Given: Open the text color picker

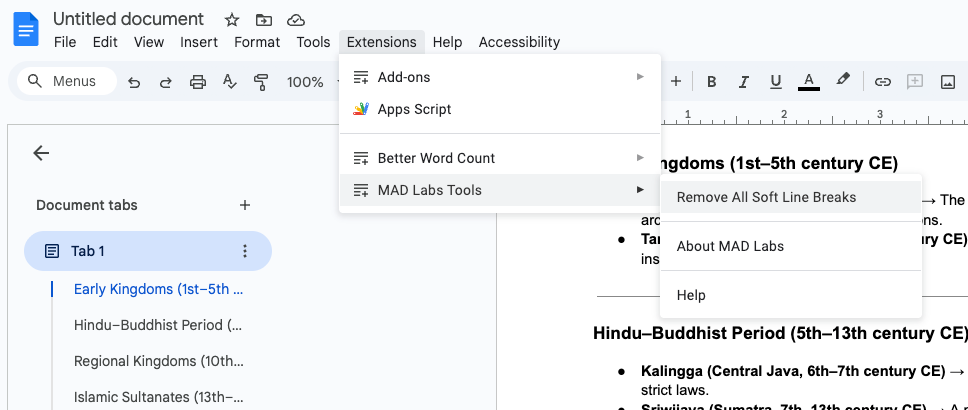Looking at the screenshot, I should click(809, 82).
